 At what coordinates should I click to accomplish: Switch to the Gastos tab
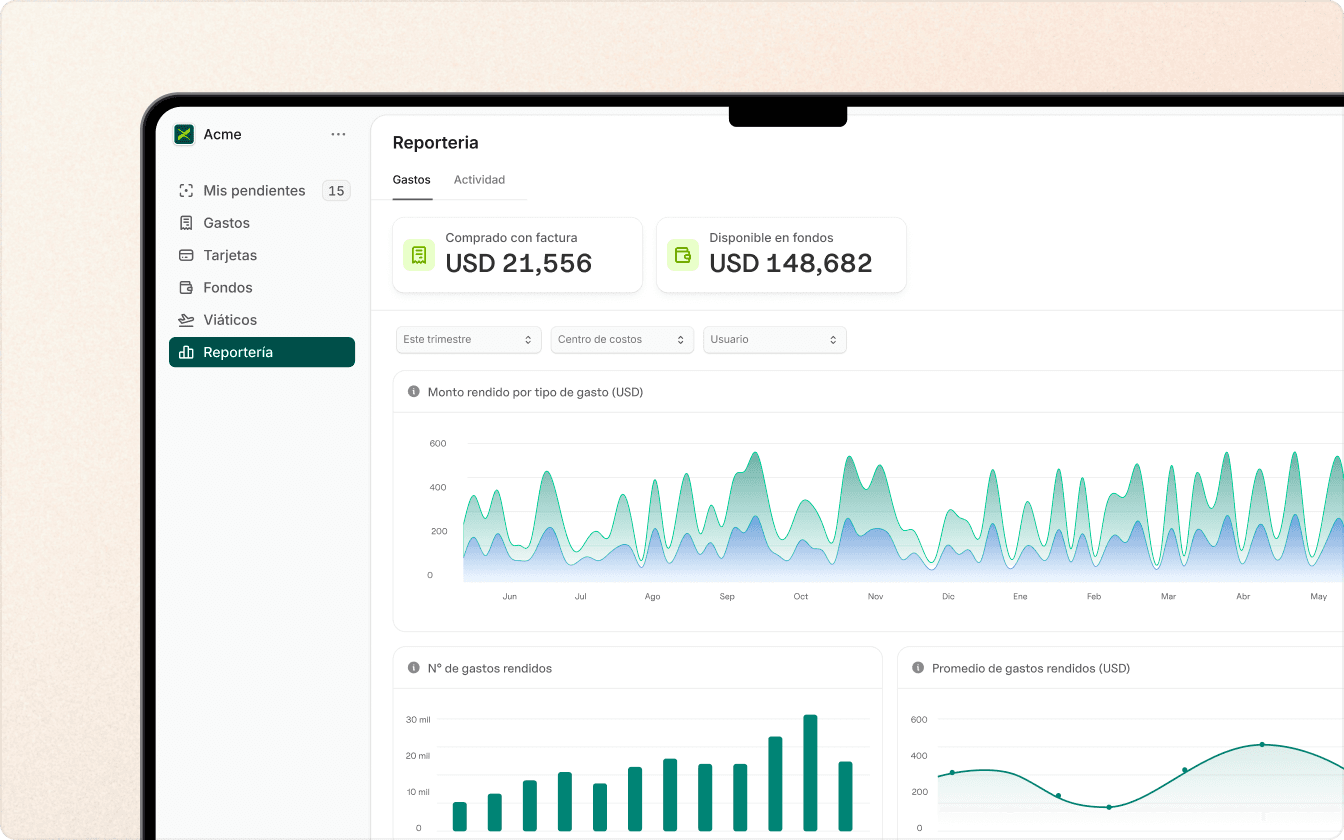(412, 180)
